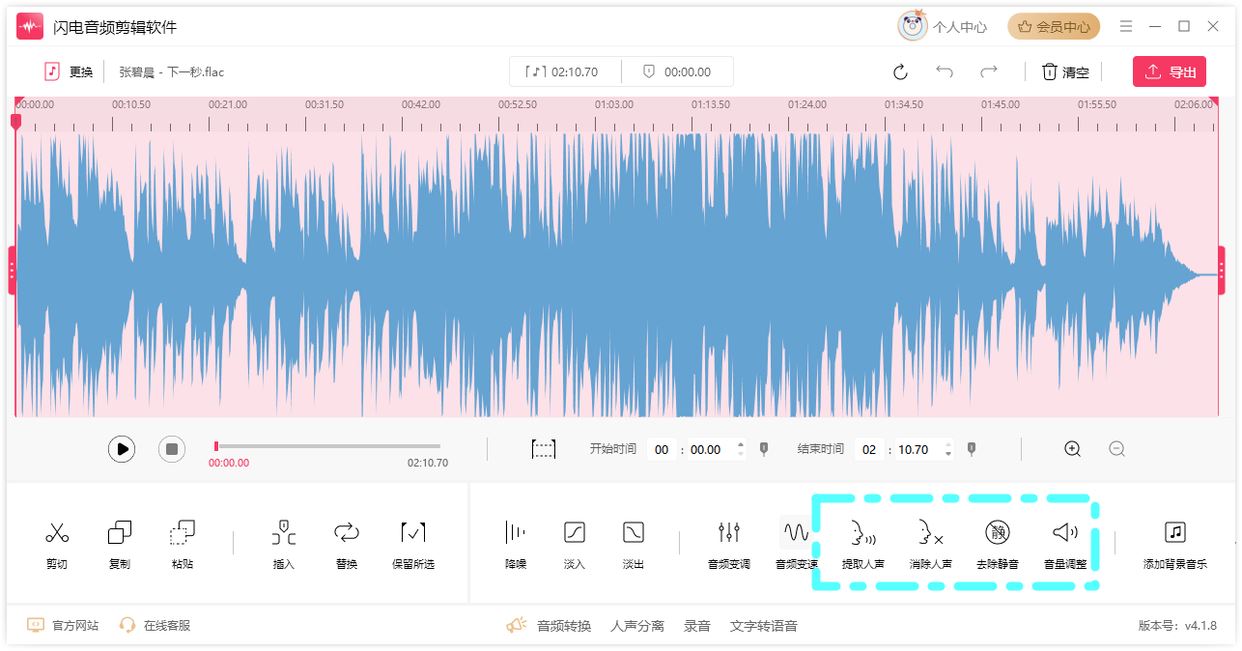Click the red 导出 export button
1242x651 pixels.
tap(1169, 72)
